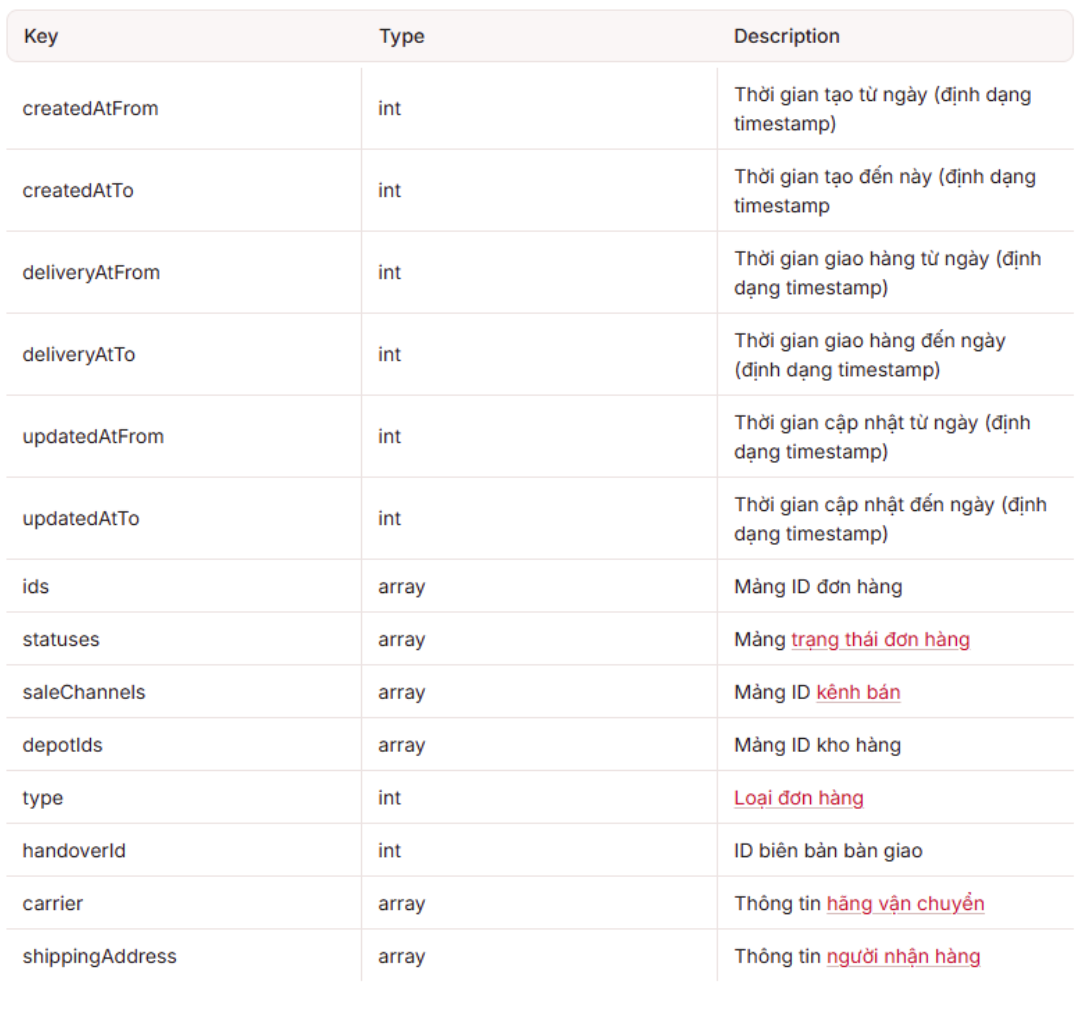Open the "trạng thái đơn hàng" link
1084x1012 pixels.
(x=880, y=639)
